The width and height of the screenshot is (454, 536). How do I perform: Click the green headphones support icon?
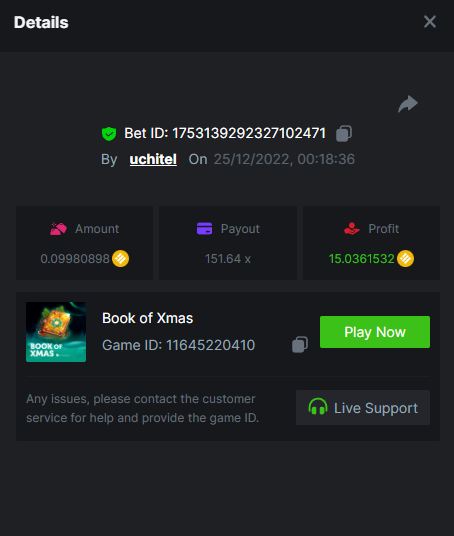[318, 407]
